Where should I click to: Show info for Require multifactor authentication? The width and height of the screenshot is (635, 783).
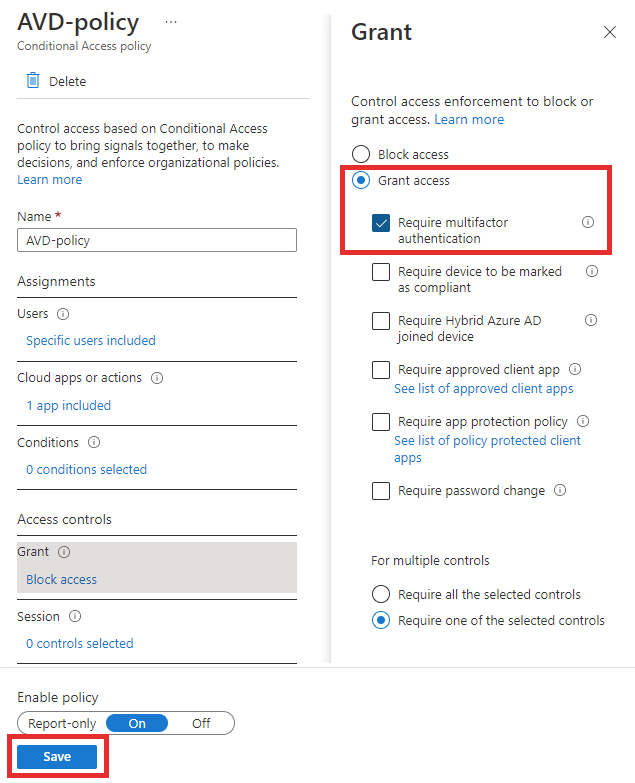(588, 222)
